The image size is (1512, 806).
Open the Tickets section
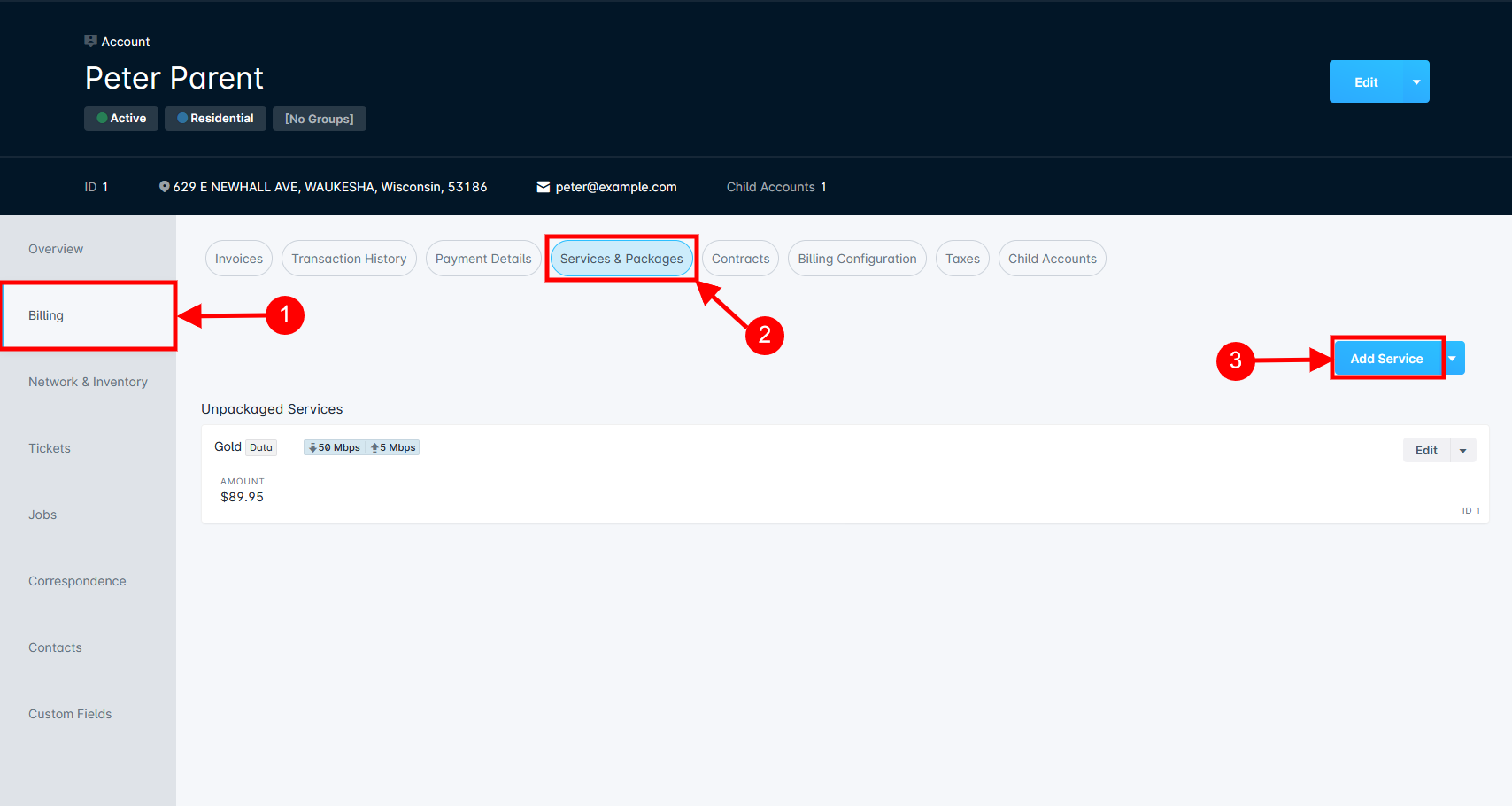point(88,448)
